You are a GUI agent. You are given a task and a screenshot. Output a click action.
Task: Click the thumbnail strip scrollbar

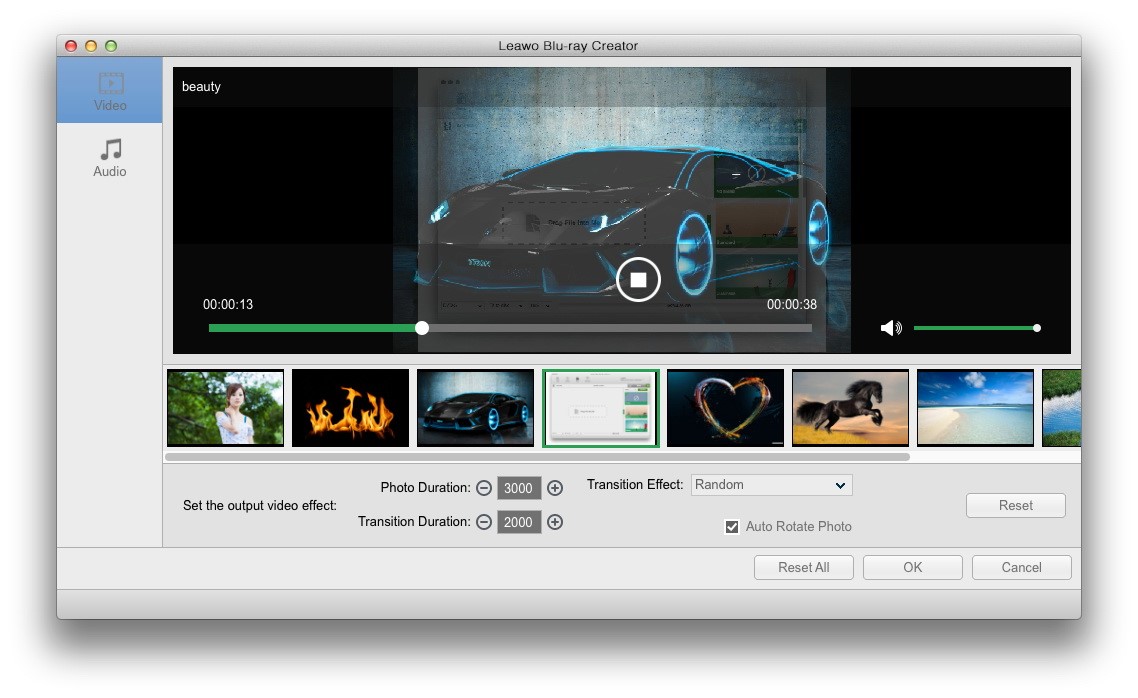coord(540,456)
